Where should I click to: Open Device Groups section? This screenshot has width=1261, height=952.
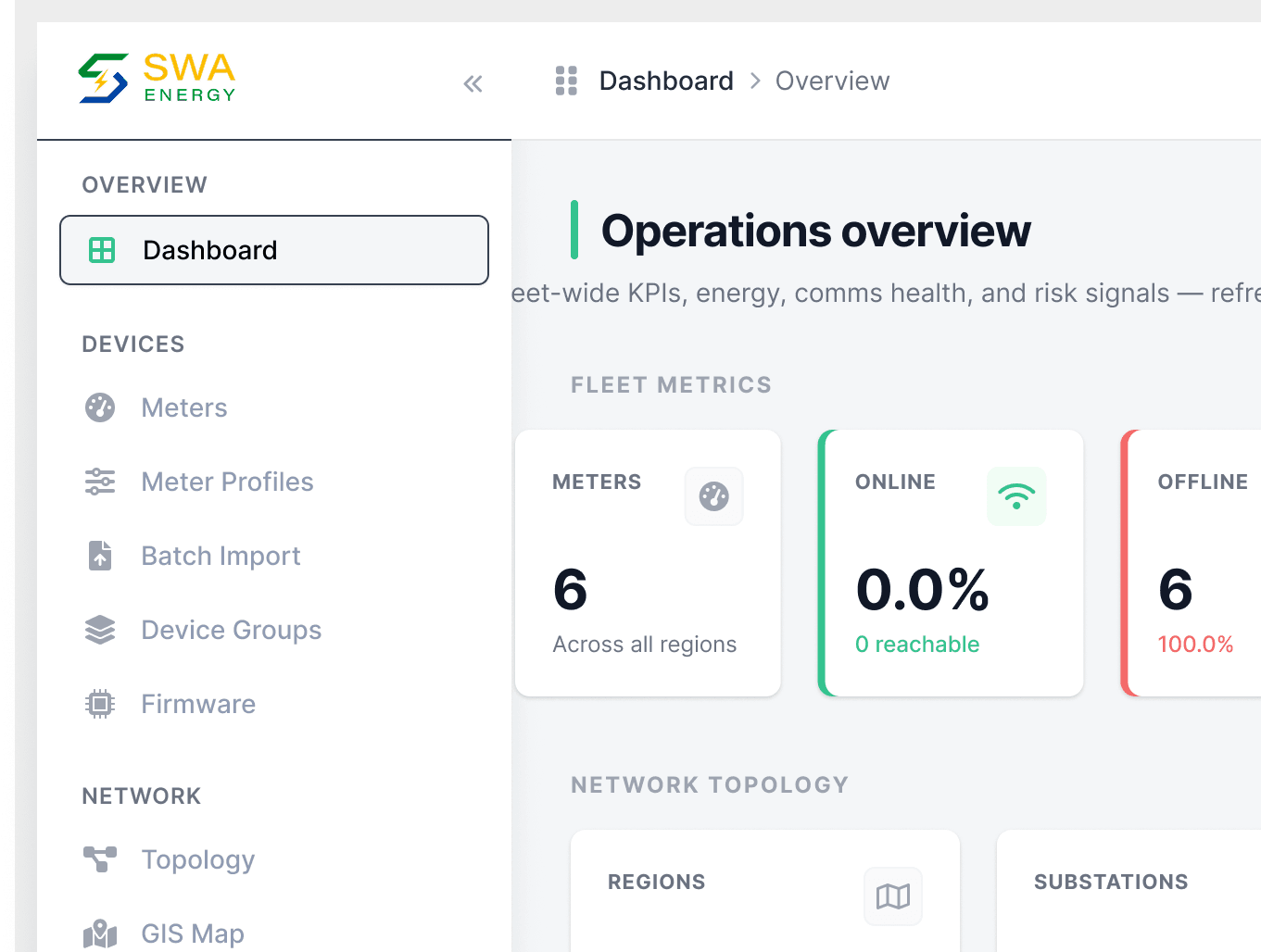pos(274,630)
